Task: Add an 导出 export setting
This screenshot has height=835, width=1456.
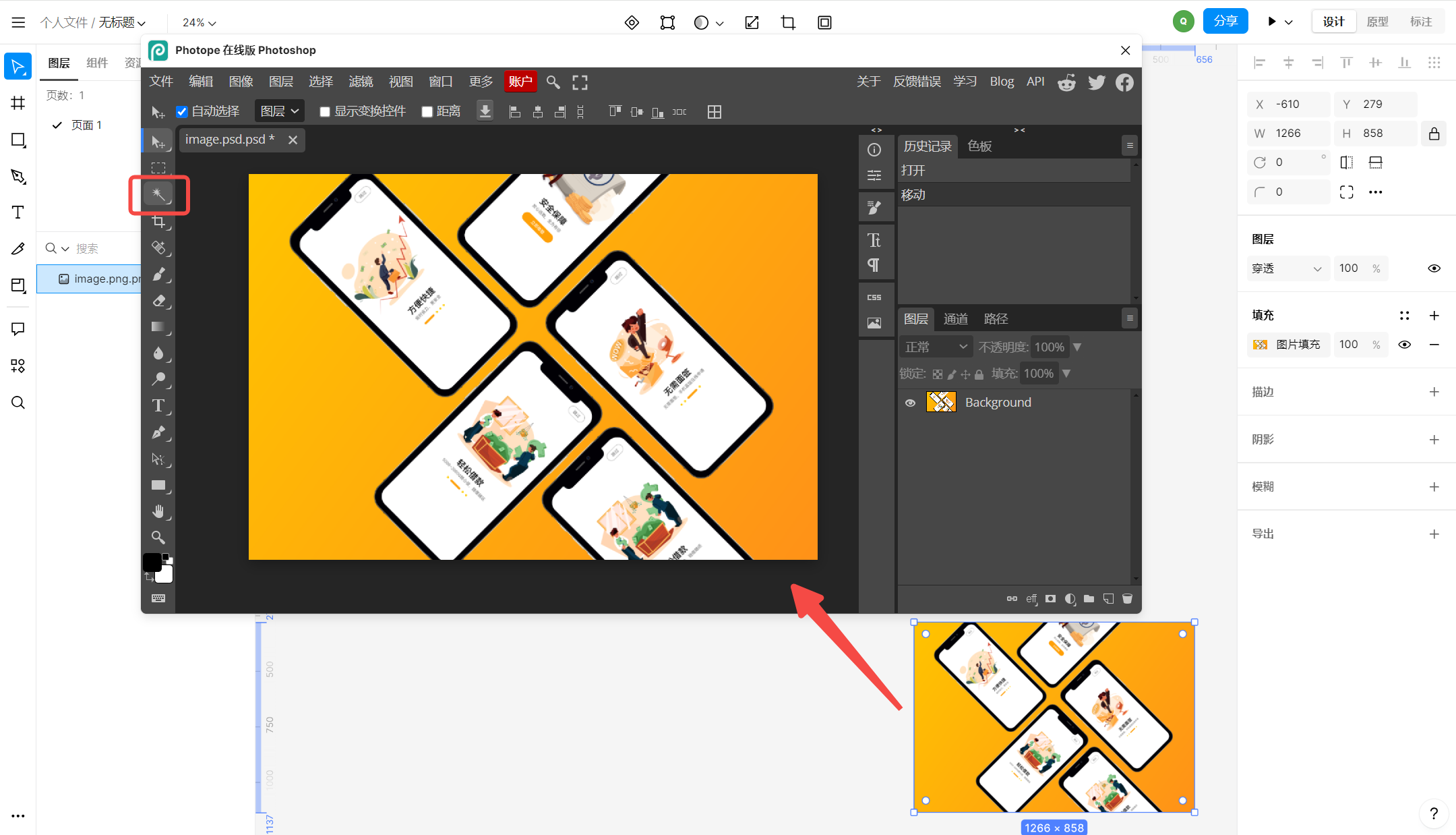Action: [1434, 534]
